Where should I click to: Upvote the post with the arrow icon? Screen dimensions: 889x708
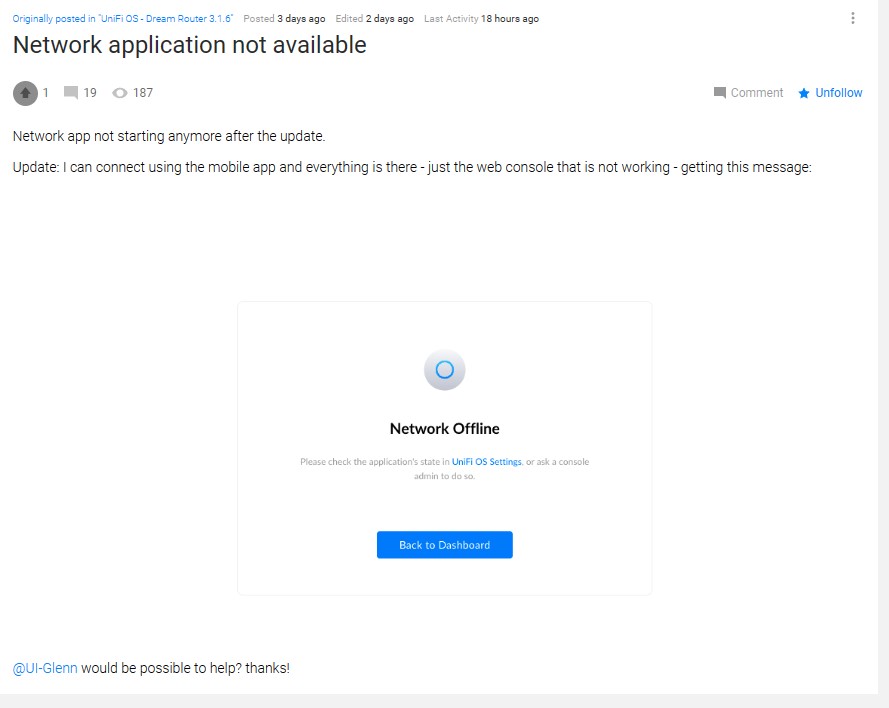(x=26, y=93)
